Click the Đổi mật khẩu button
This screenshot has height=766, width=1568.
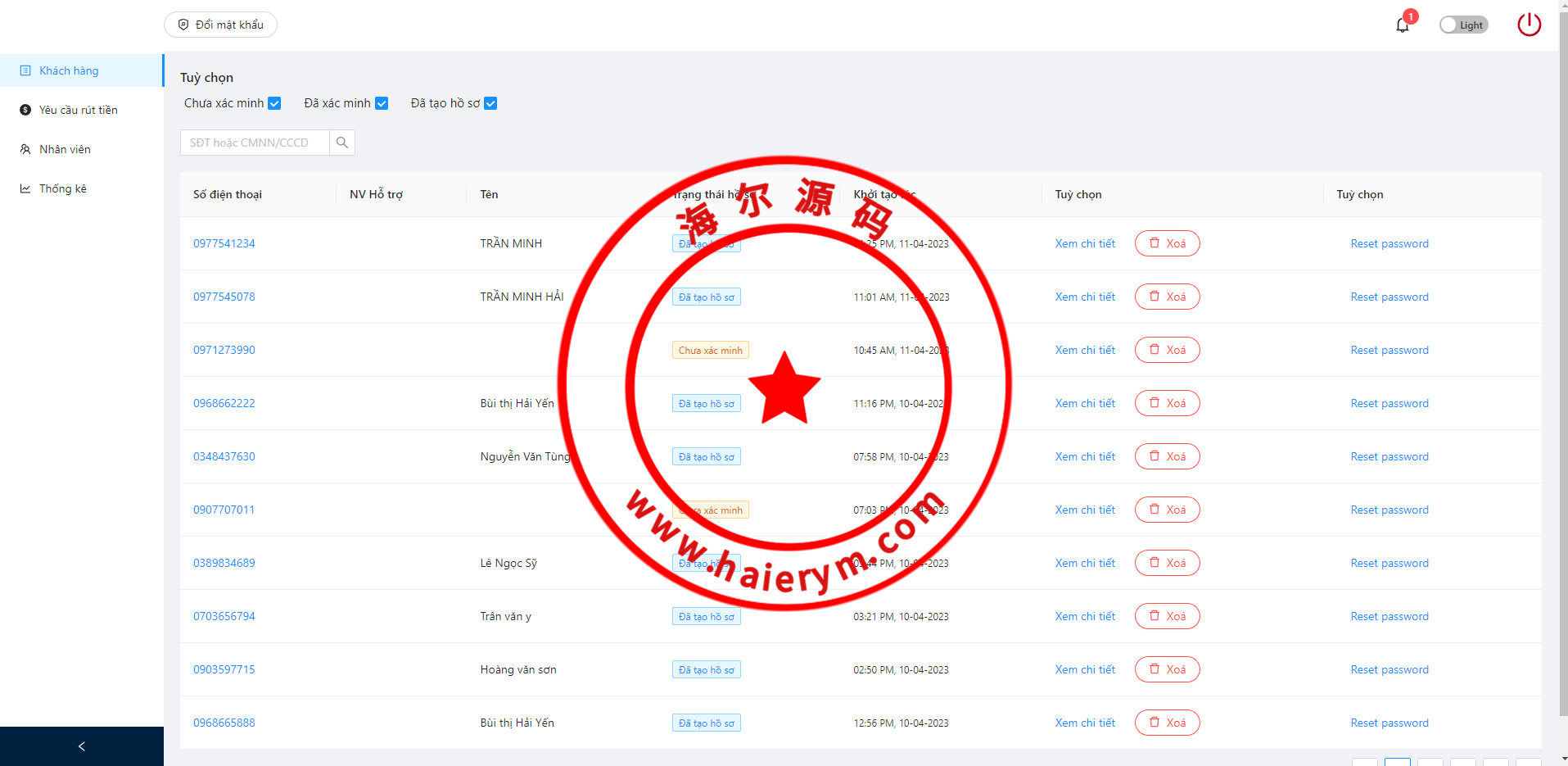tap(220, 25)
